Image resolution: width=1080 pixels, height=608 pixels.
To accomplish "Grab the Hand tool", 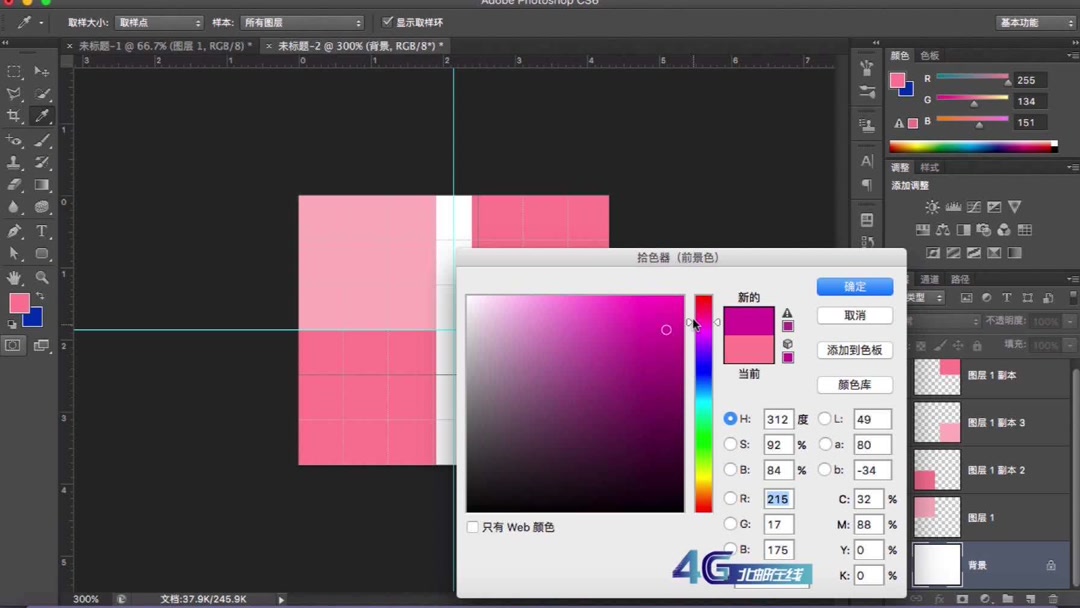I will coord(15,276).
